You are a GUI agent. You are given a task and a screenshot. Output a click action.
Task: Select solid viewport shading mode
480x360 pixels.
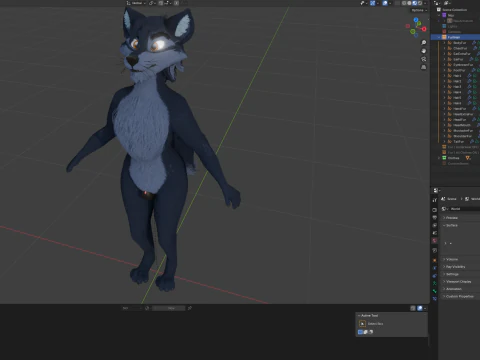pyautogui.click(x=409, y=3)
